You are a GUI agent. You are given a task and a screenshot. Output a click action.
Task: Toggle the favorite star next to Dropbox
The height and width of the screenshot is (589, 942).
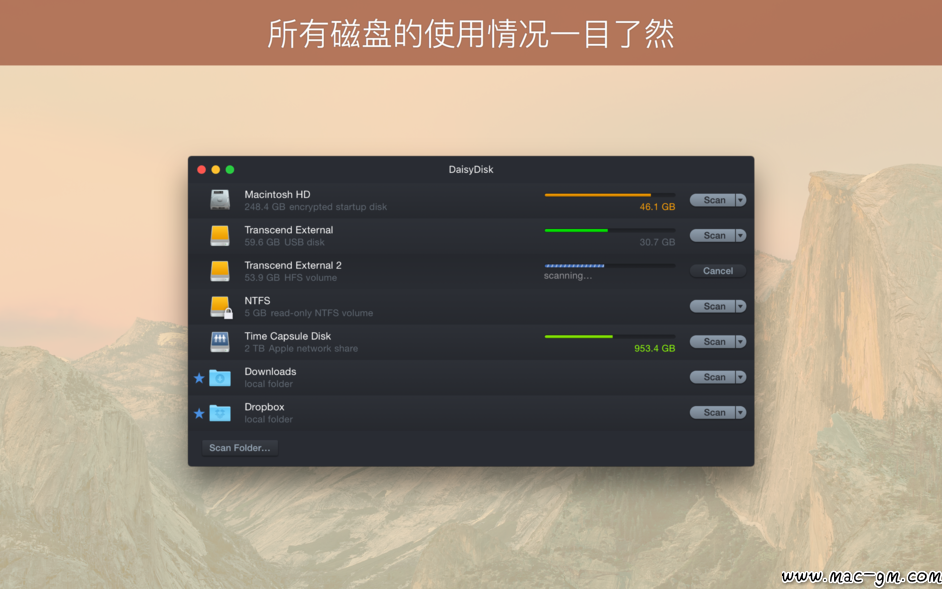pyautogui.click(x=199, y=414)
